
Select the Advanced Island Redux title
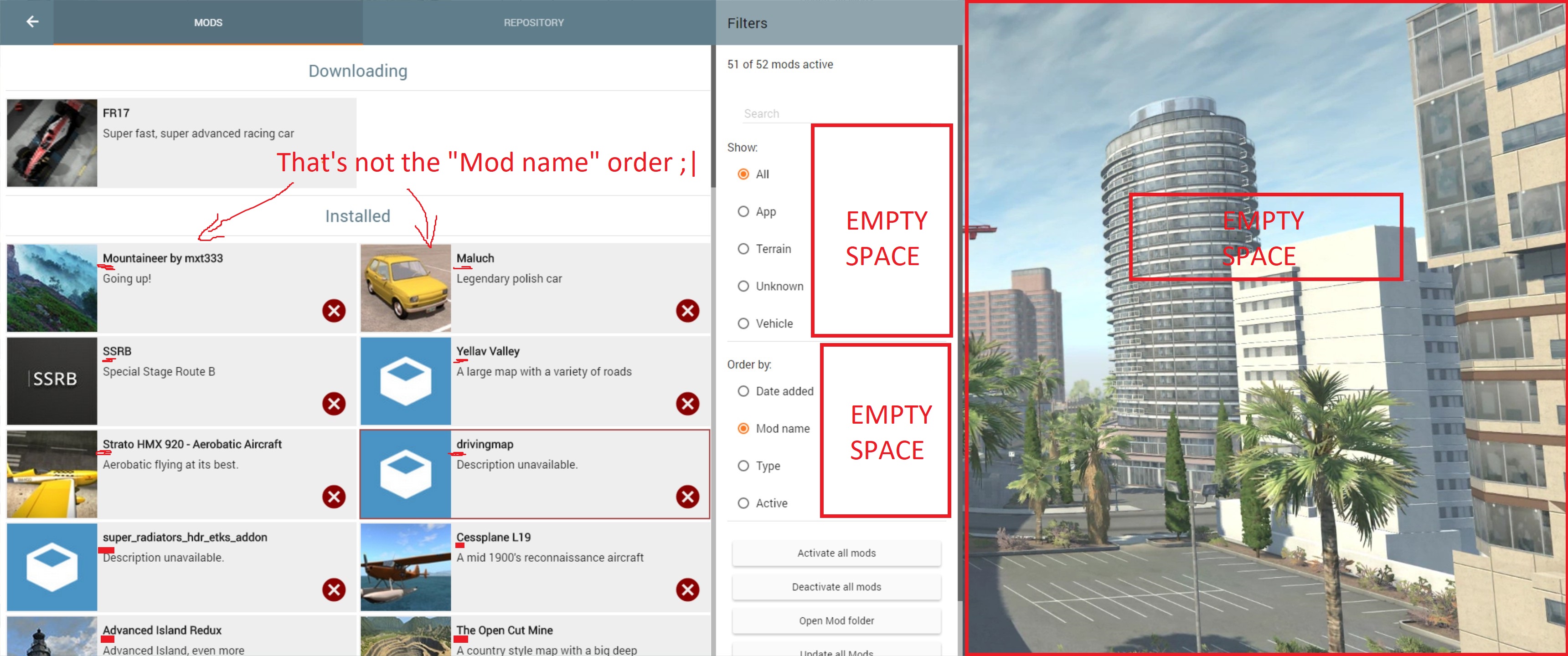pos(162,630)
